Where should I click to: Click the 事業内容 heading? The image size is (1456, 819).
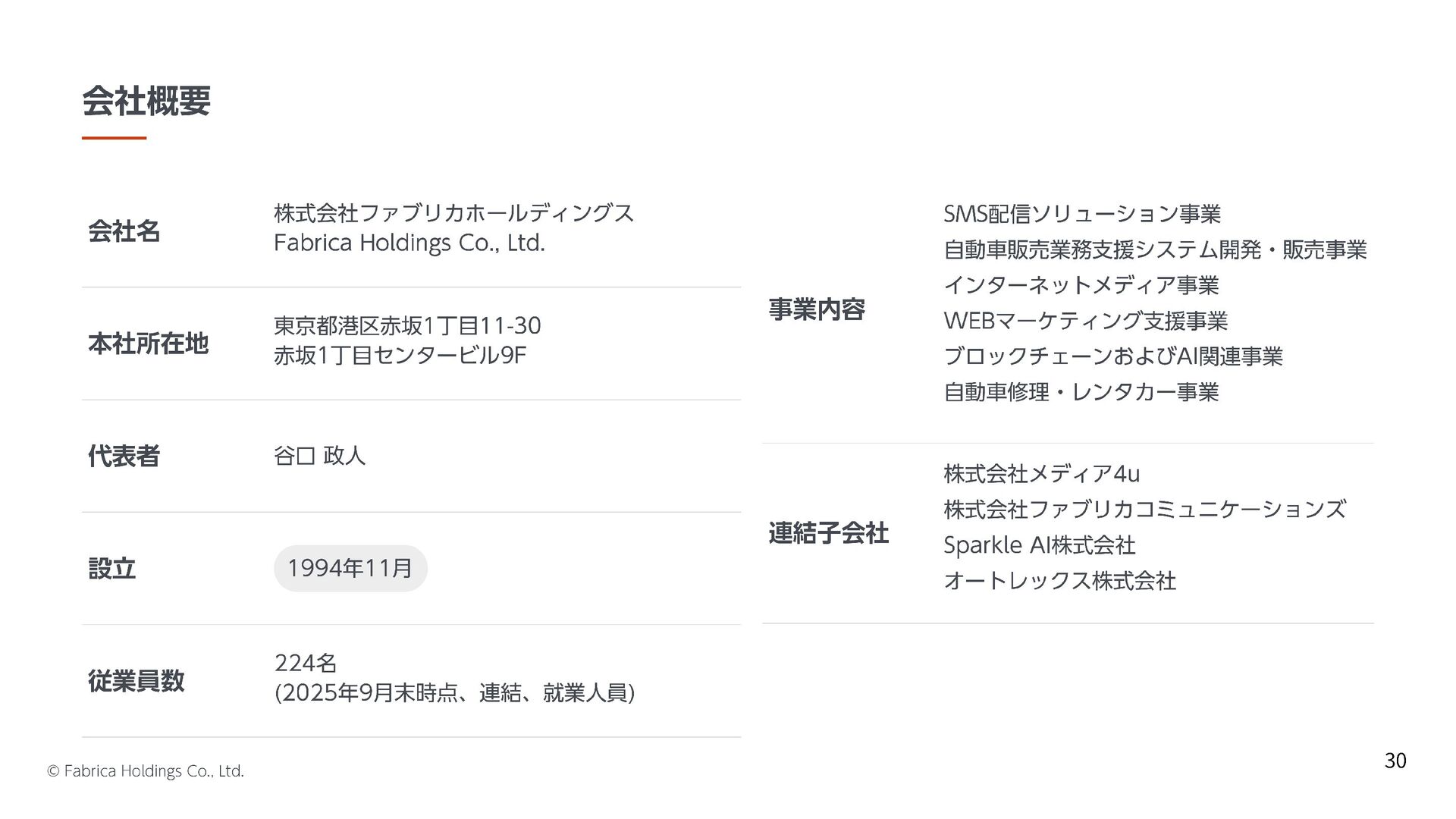point(817,309)
